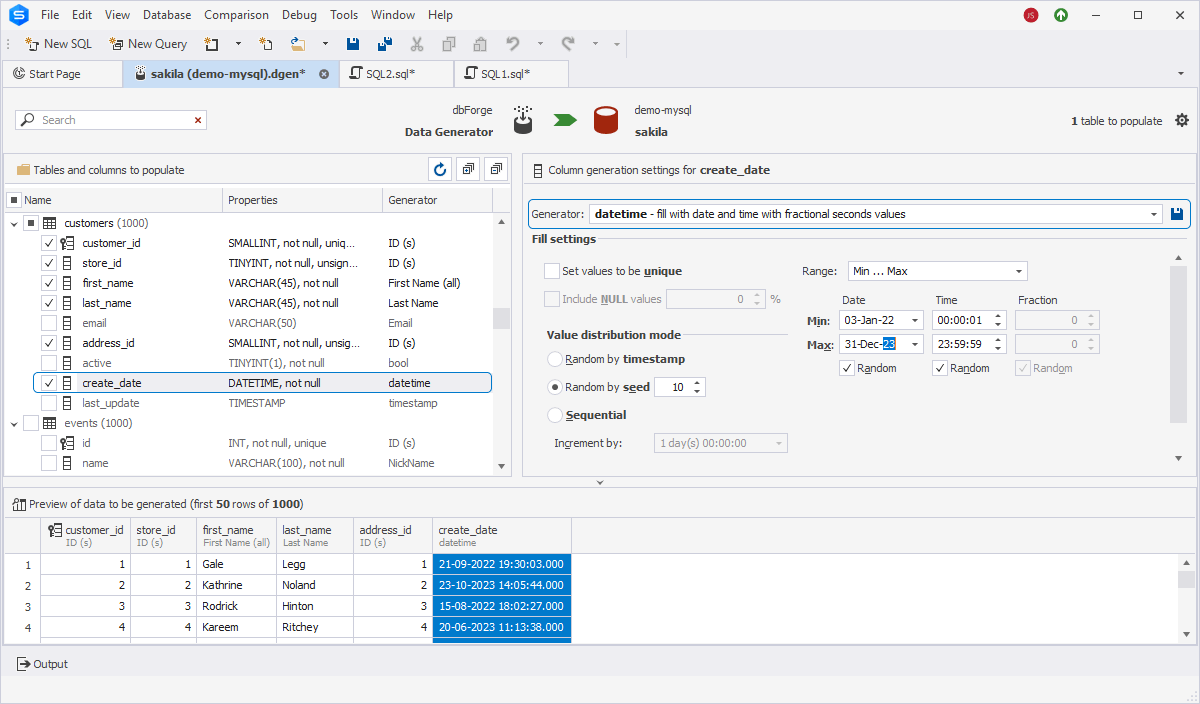Open the Range Min ... Max dropdown

pyautogui.click(x=1020, y=270)
